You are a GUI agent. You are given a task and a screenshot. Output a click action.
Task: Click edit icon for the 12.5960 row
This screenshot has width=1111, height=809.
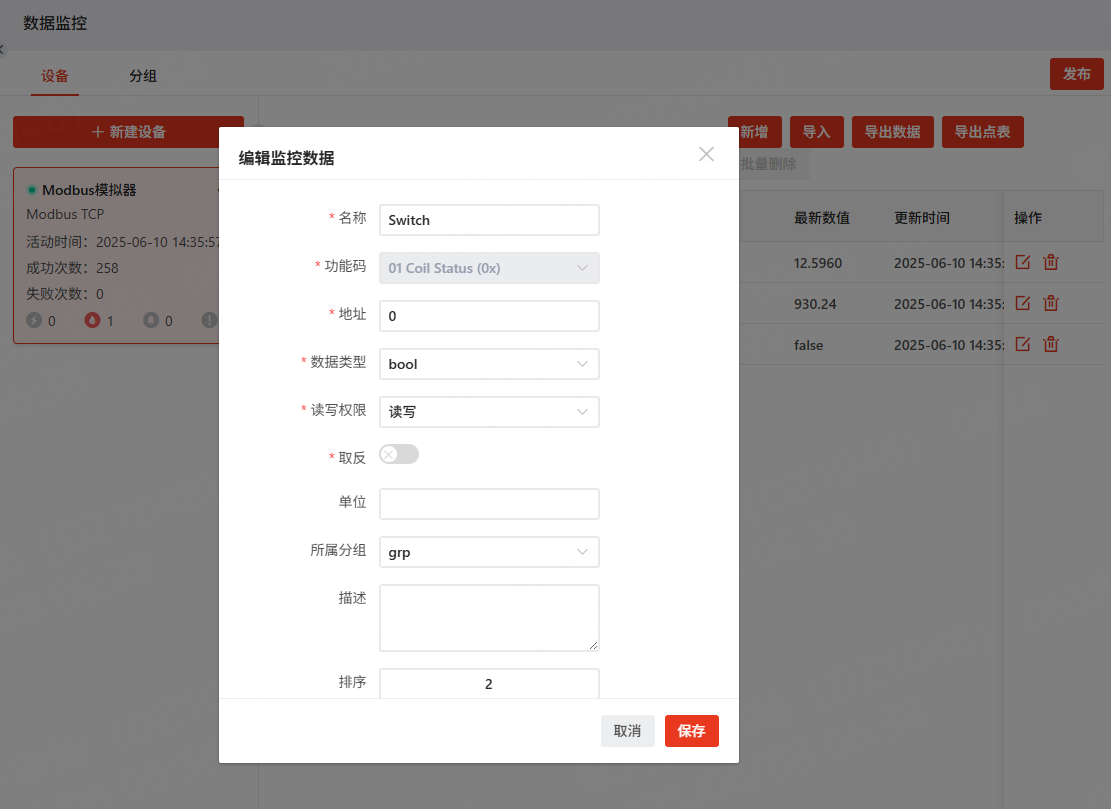click(1022, 262)
